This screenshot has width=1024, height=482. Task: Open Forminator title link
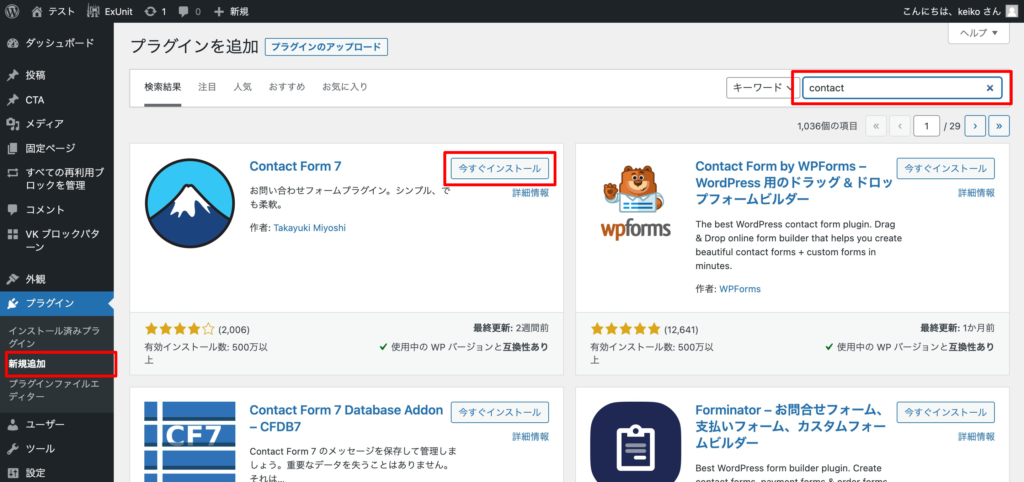tap(792, 426)
